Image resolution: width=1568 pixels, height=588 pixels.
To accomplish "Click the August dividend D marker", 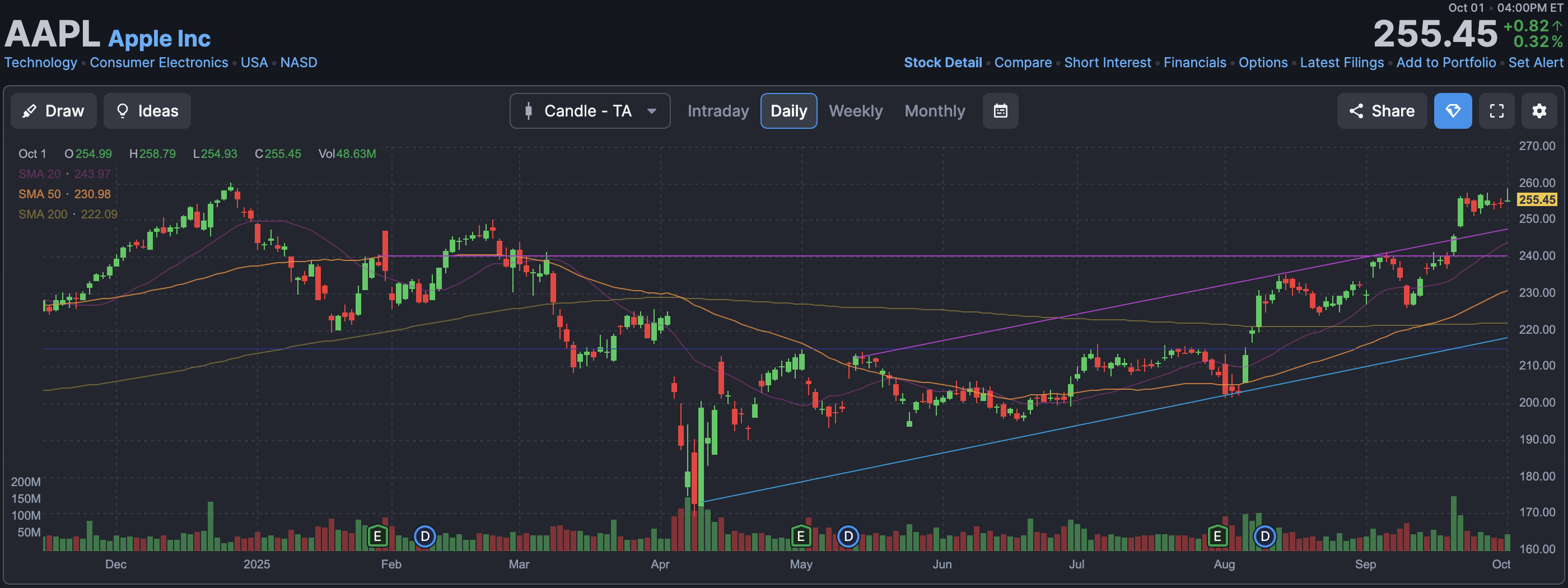I will pos(1264,536).
